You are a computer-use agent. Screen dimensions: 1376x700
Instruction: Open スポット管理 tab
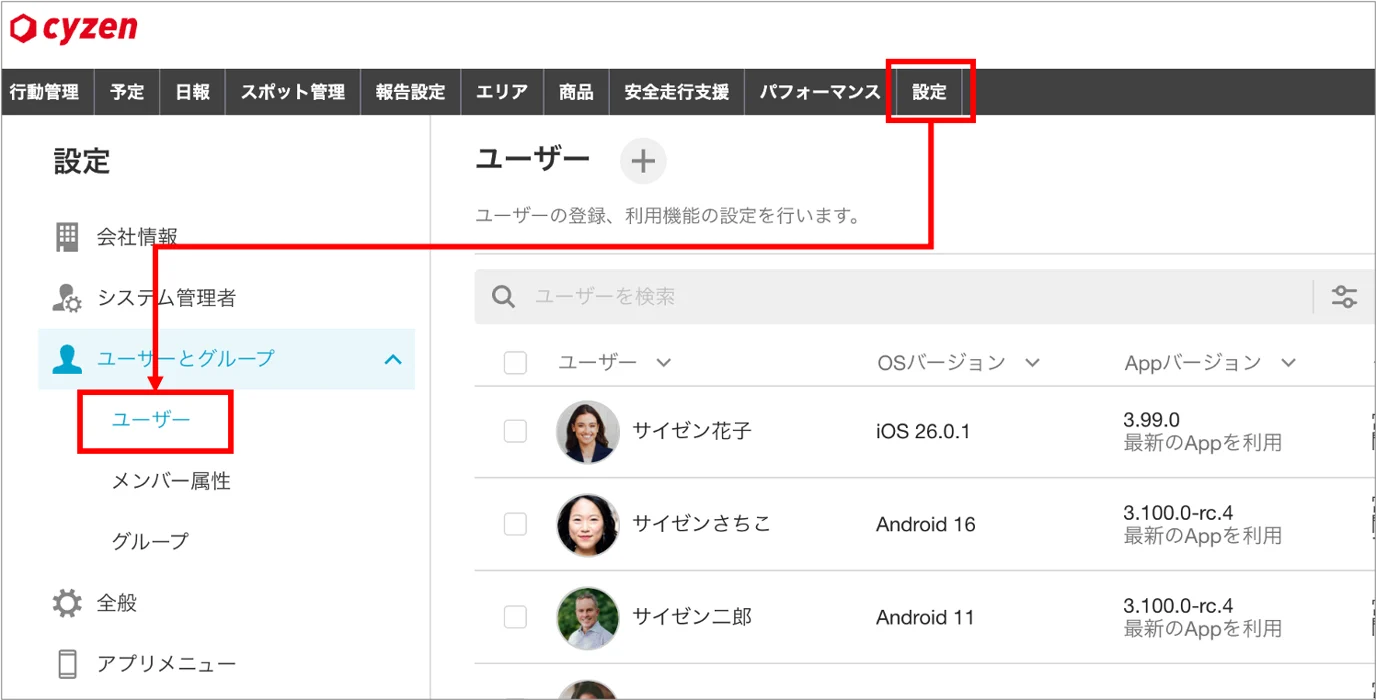(293, 92)
